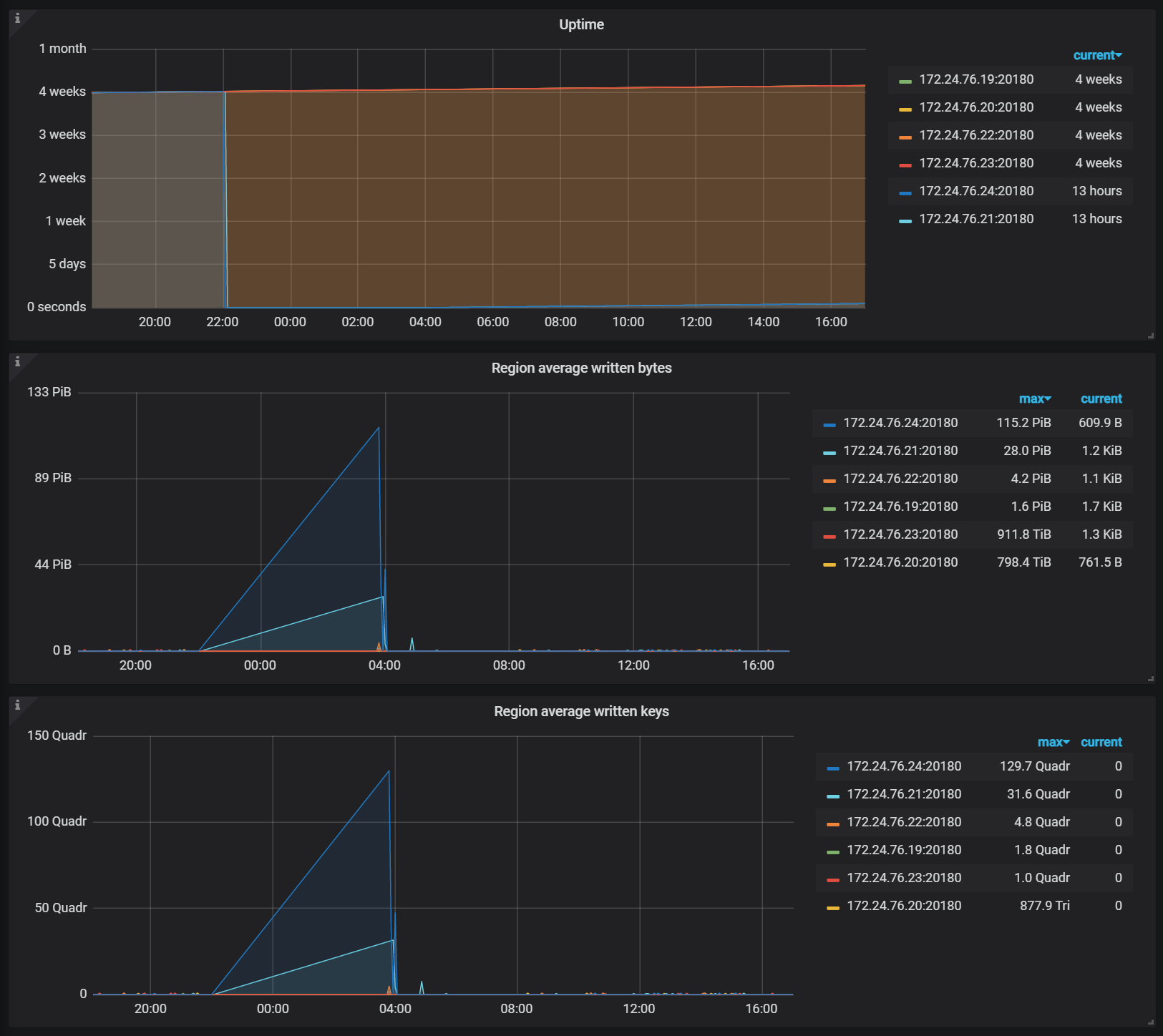The width and height of the screenshot is (1163, 1036).
Task: Click the 911.8 TiB max value
Action: [1023, 534]
